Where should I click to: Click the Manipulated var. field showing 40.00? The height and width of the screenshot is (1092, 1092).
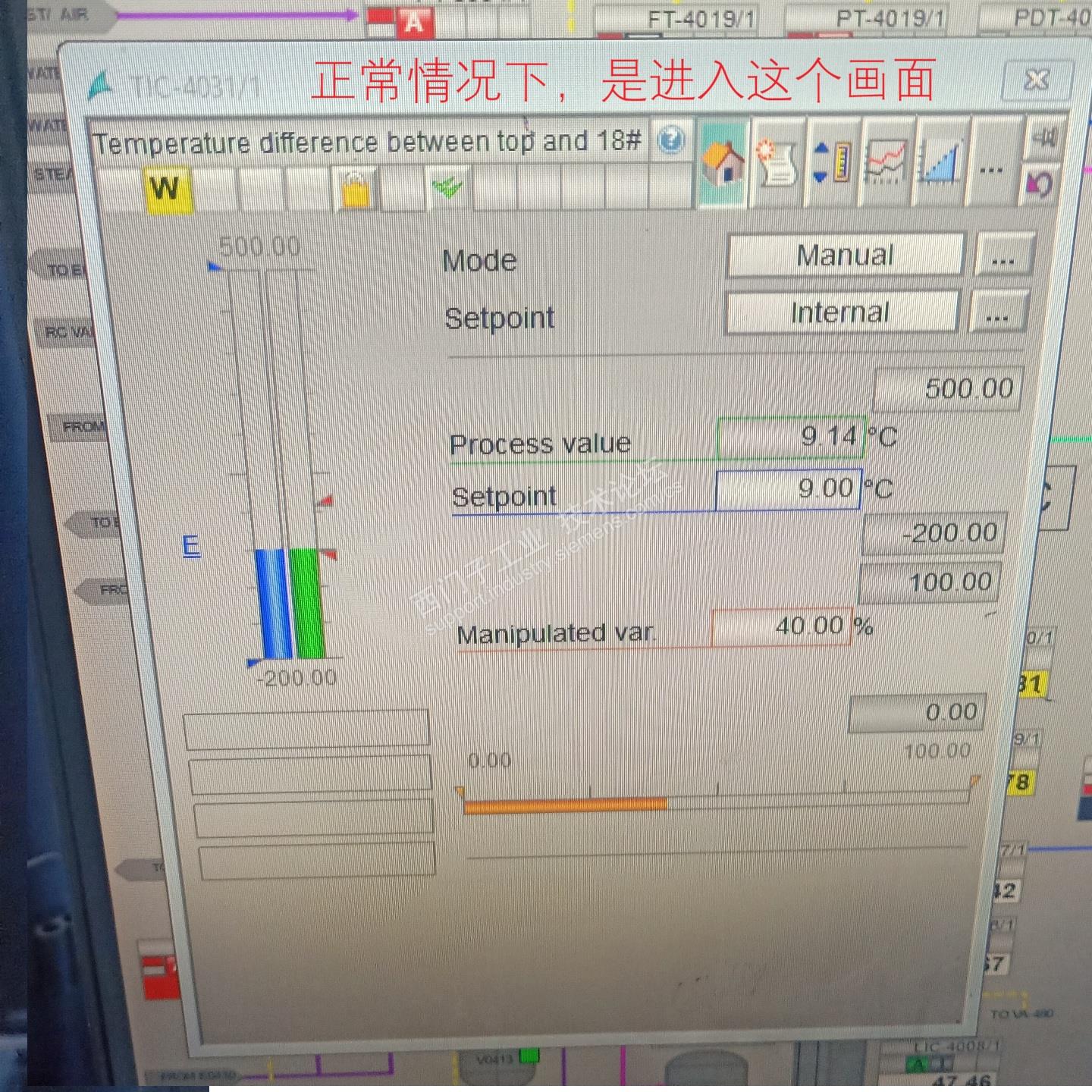coord(781,626)
